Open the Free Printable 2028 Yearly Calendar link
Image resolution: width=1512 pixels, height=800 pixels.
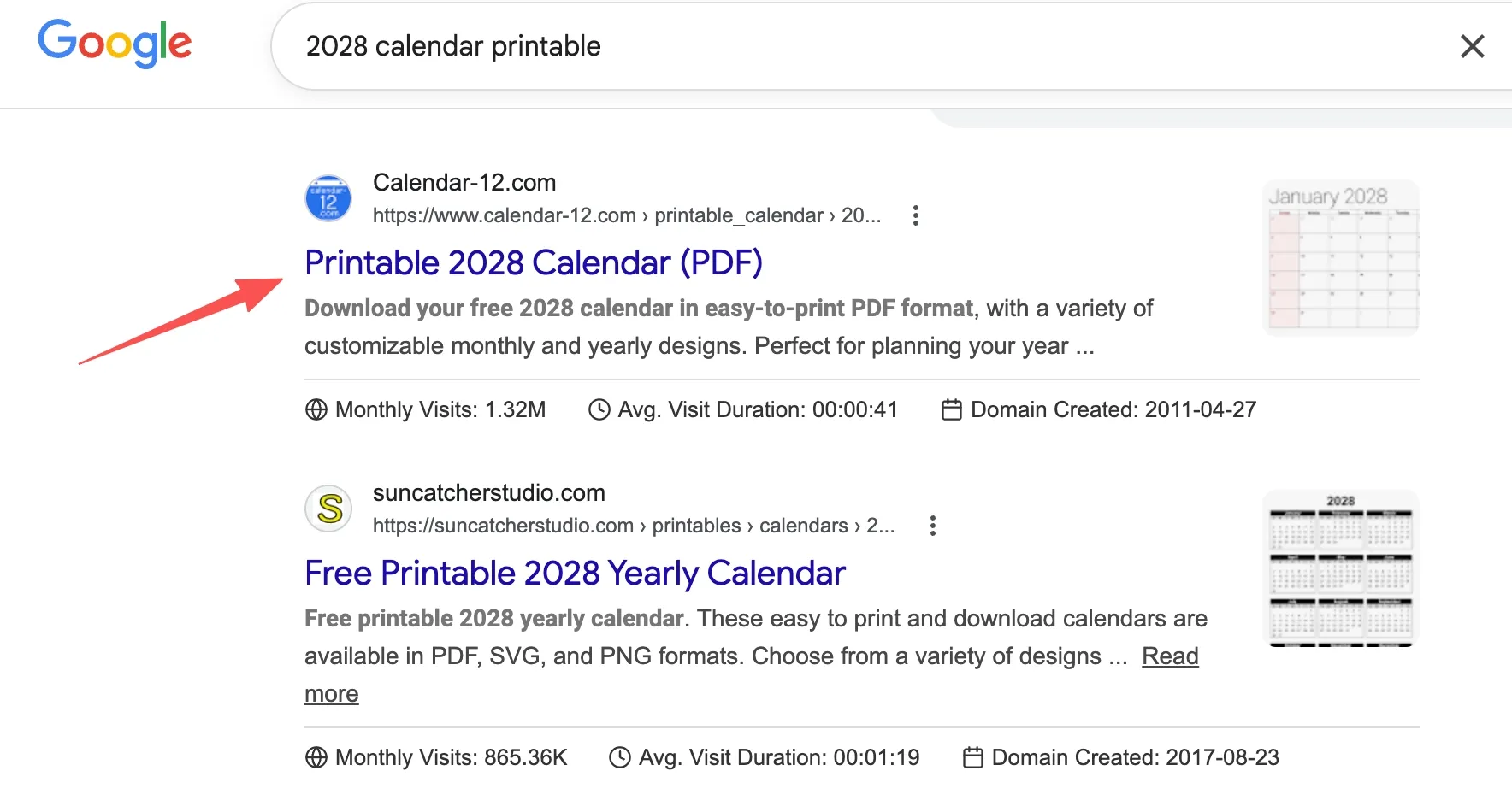(x=574, y=573)
